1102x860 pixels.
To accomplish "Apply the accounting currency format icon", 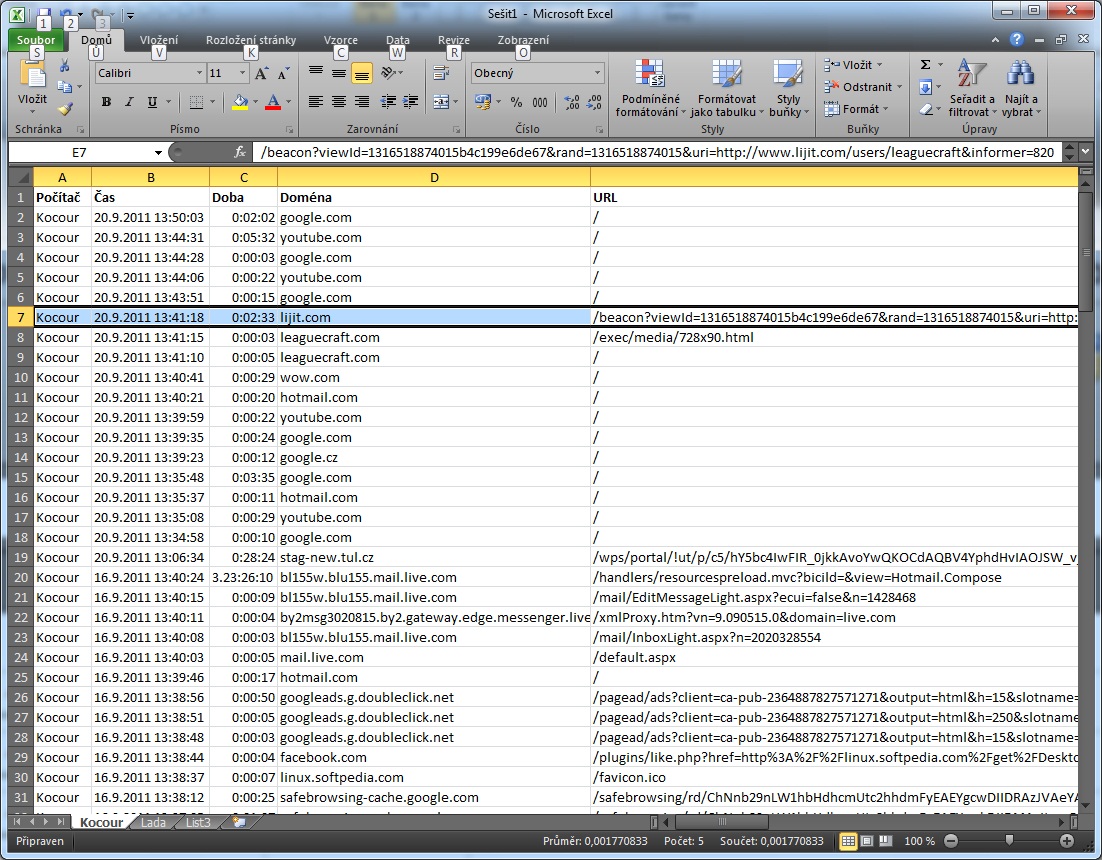I will pos(482,102).
